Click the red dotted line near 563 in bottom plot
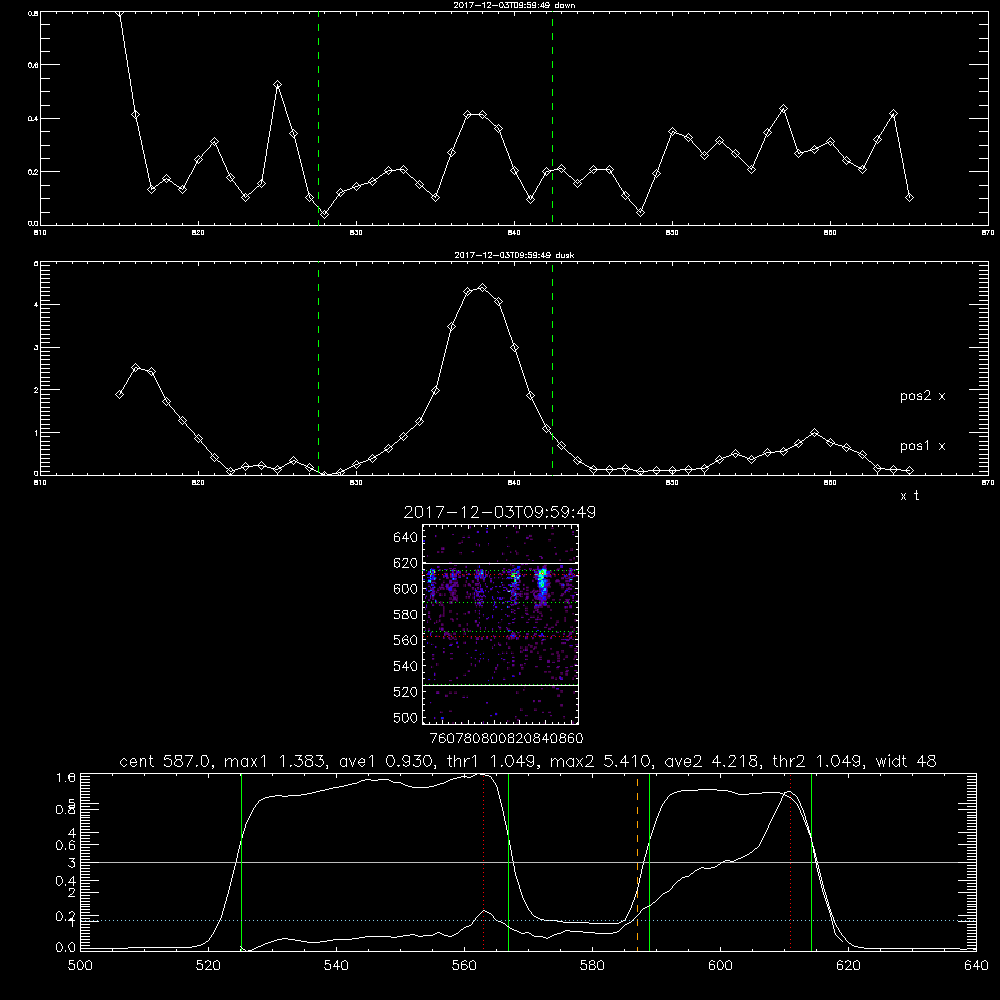The image size is (1000, 1000). [483, 862]
